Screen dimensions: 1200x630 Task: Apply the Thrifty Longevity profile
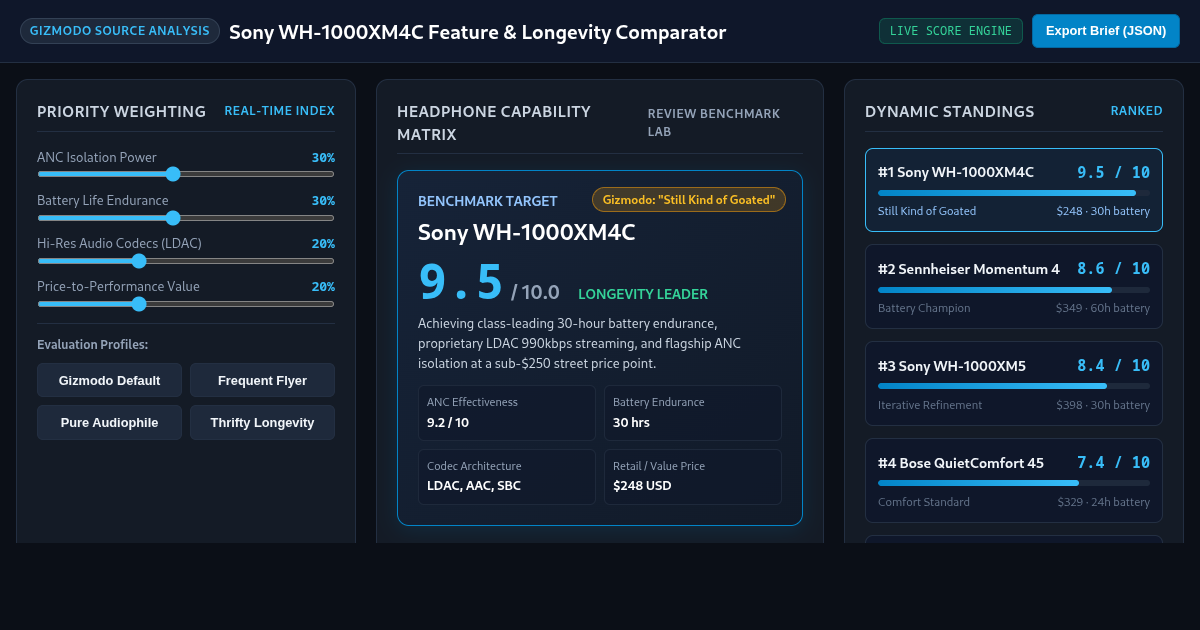(x=262, y=422)
